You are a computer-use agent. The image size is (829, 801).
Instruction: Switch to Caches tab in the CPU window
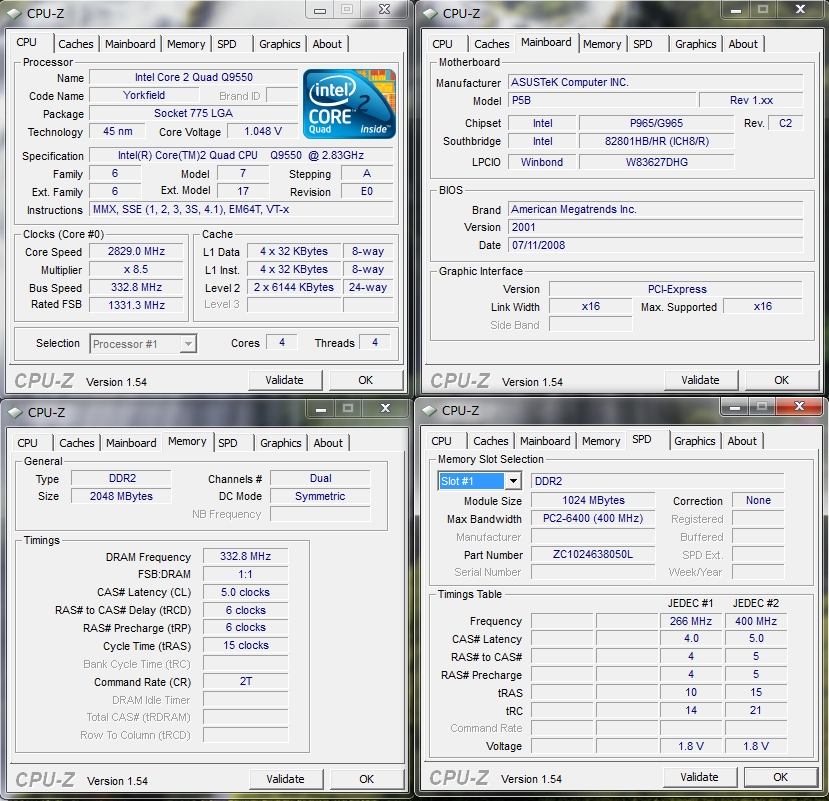point(76,44)
